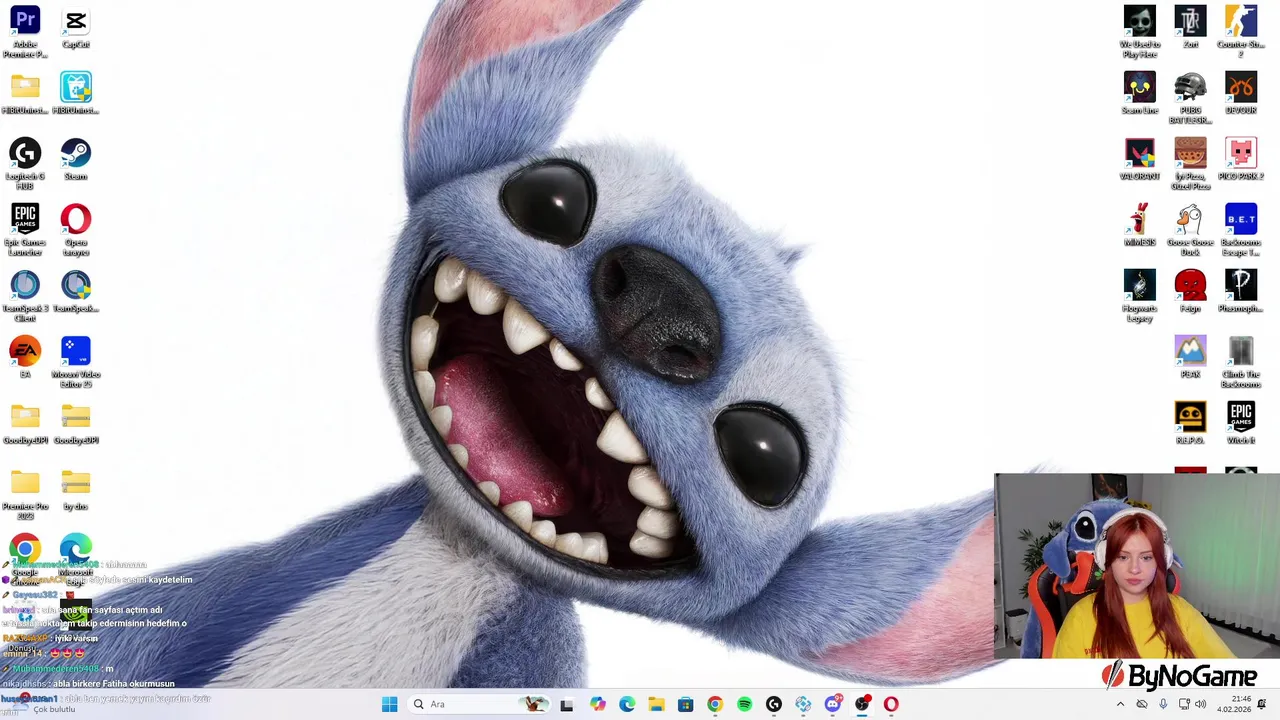The width and height of the screenshot is (1280, 720).
Task: Switch to OBS Studio in the taskbar
Action: tap(862, 704)
